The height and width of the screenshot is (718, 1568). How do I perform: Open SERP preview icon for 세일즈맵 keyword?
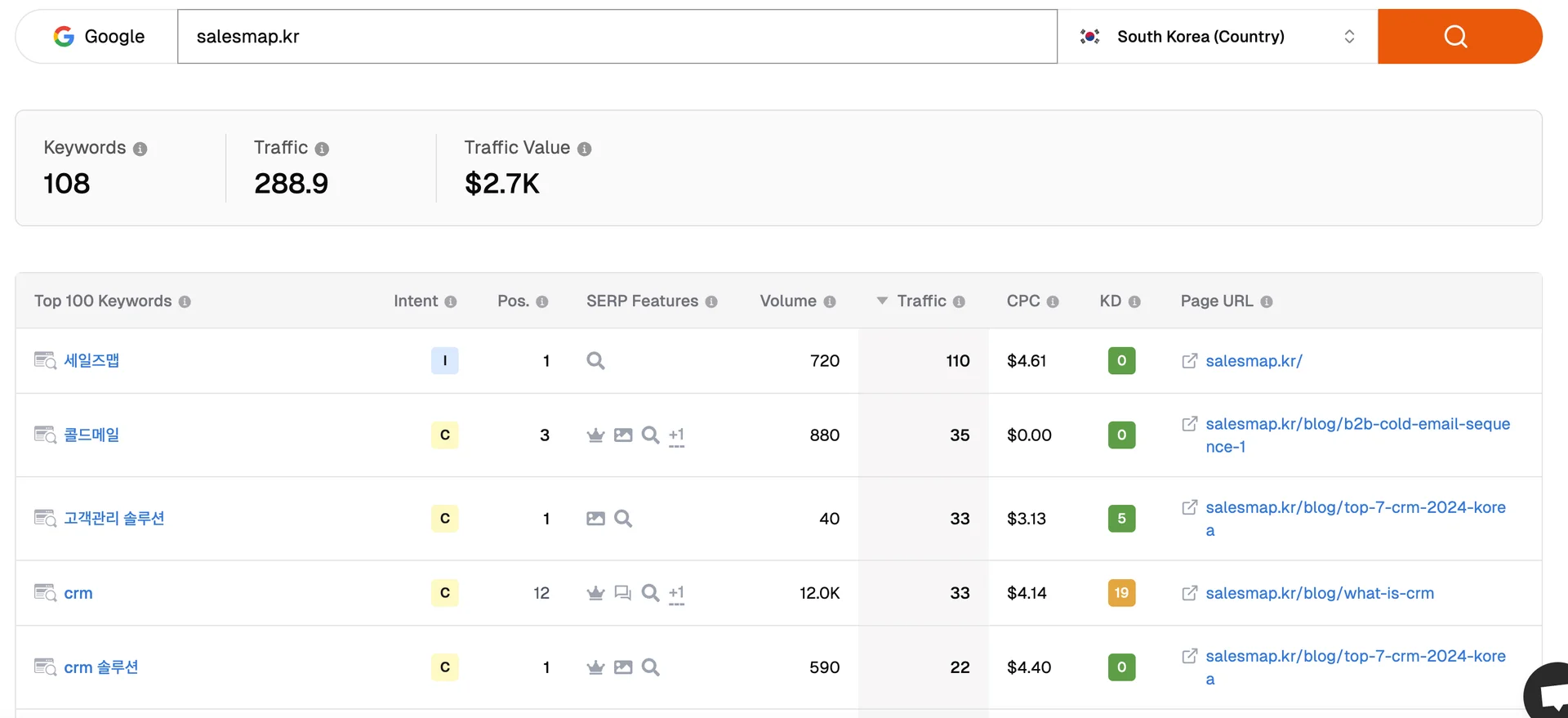click(x=45, y=361)
